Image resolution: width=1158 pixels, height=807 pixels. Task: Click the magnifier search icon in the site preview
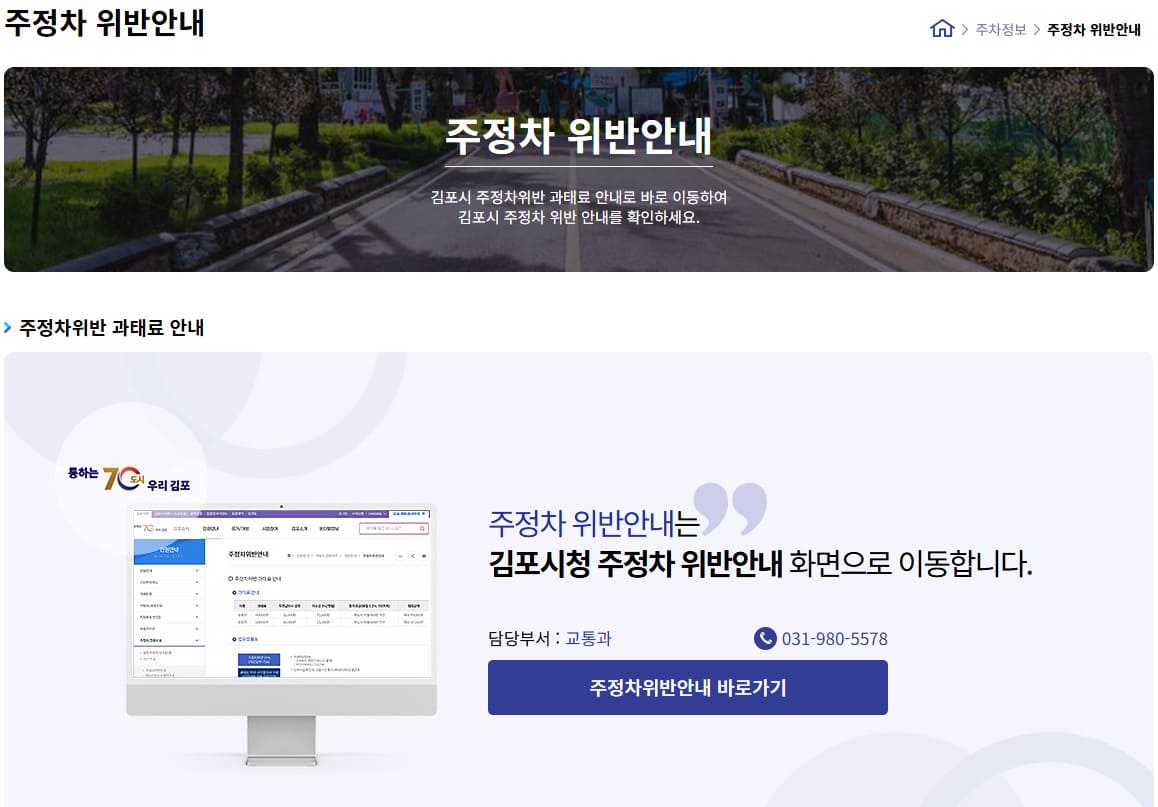coord(420,529)
